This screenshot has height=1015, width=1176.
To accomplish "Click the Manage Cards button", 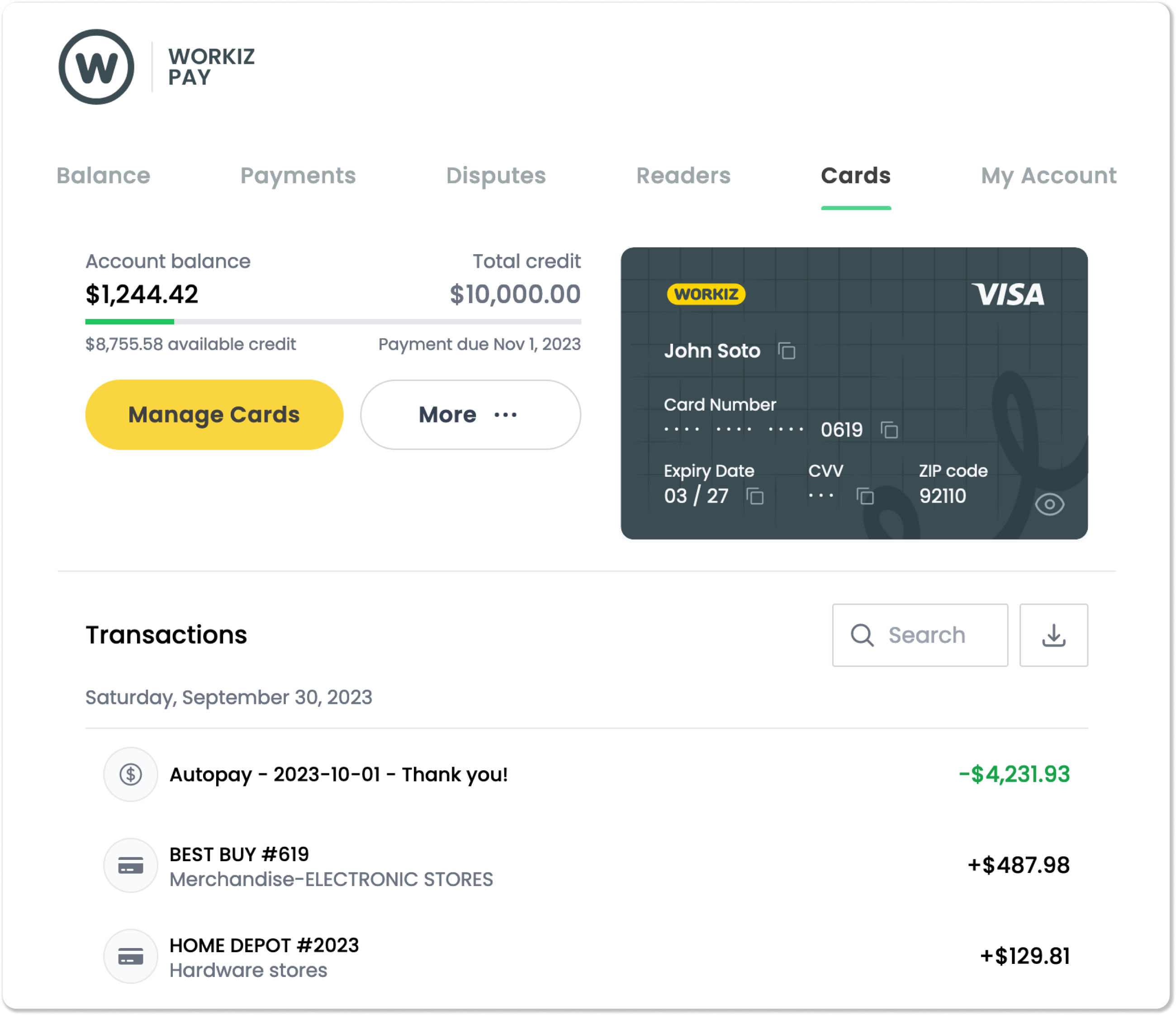I will (x=214, y=415).
